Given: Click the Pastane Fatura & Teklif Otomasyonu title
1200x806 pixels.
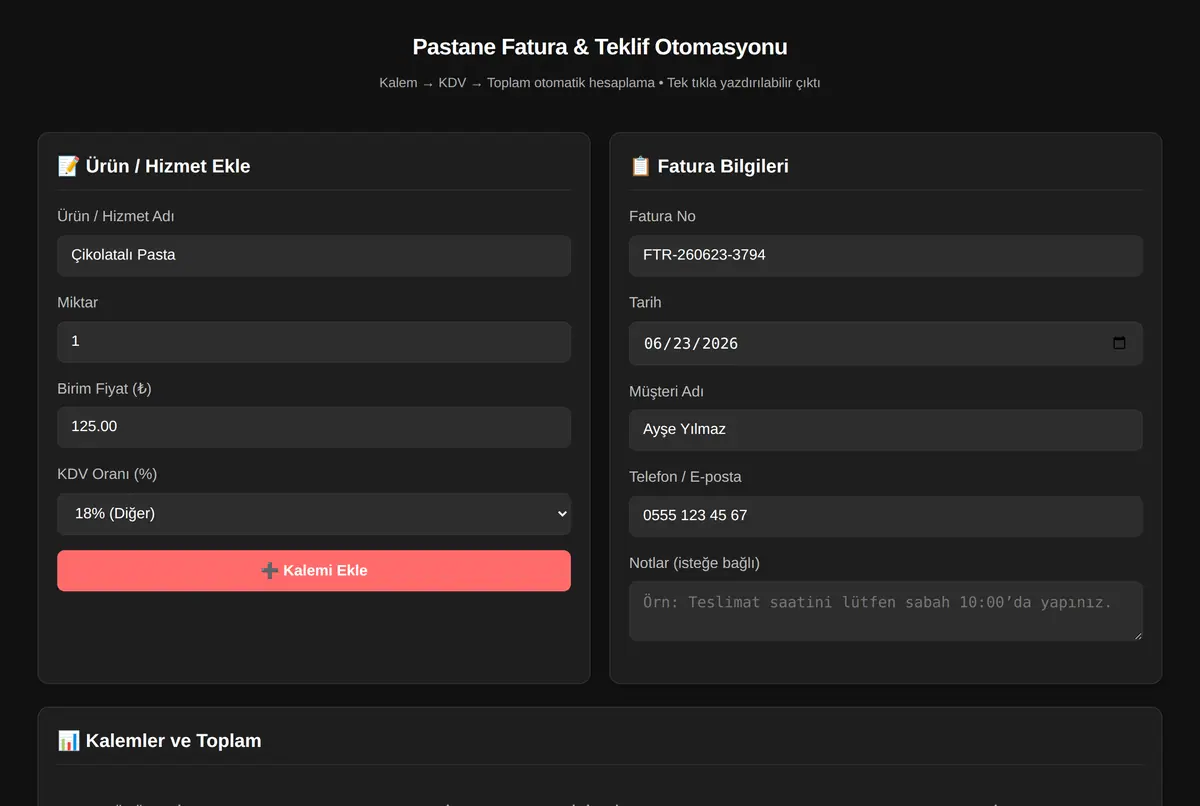Looking at the screenshot, I should coord(600,47).
